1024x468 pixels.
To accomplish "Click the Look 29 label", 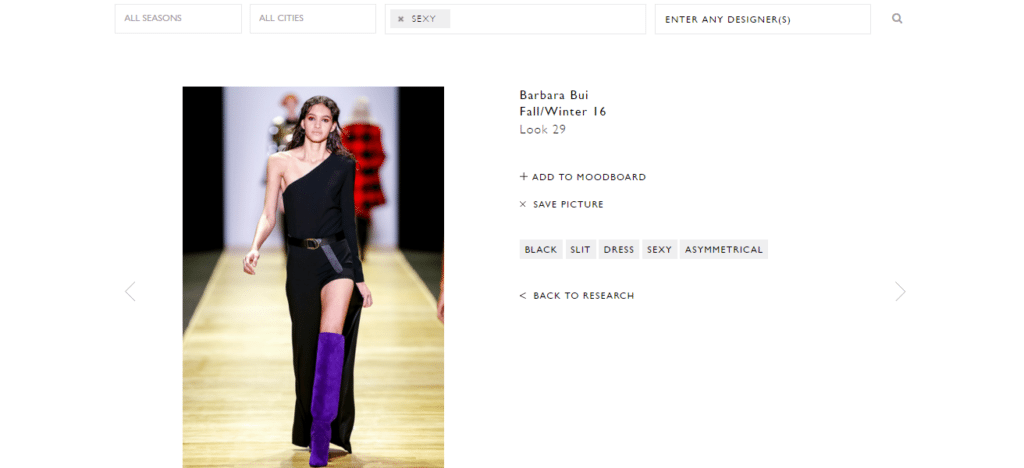I will click(x=543, y=130).
